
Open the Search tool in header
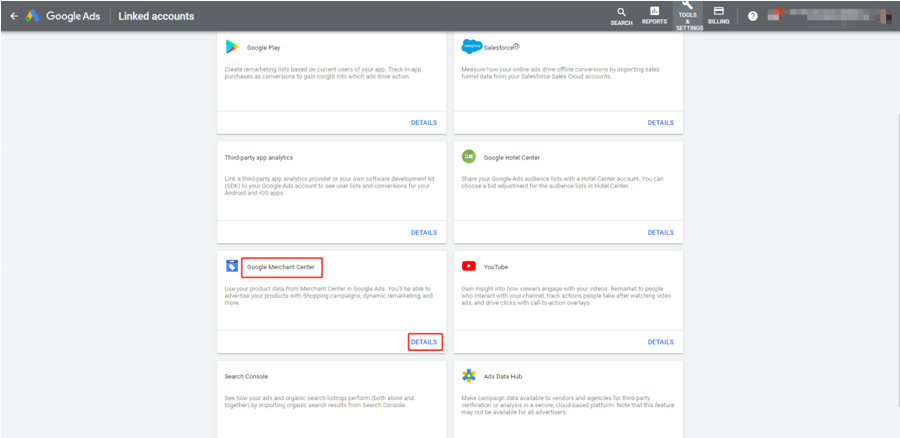click(x=621, y=17)
